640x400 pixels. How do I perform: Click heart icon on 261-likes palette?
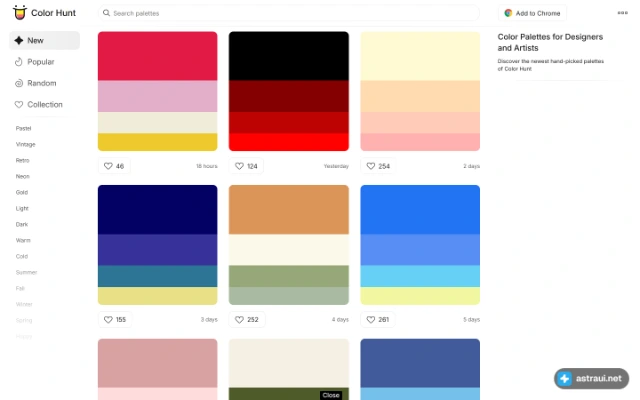coord(371,320)
